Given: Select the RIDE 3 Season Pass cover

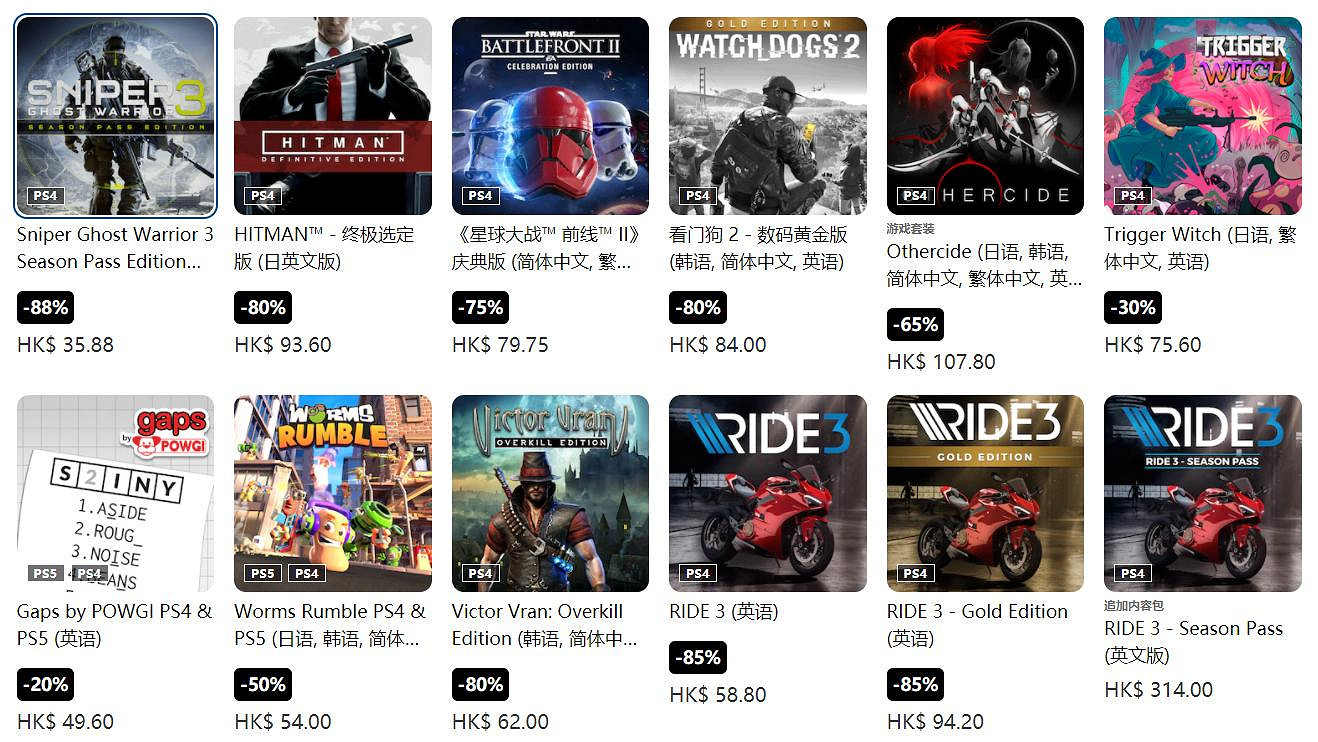Looking at the screenshot, I should pyautogui.click(x=1203, y=493).
